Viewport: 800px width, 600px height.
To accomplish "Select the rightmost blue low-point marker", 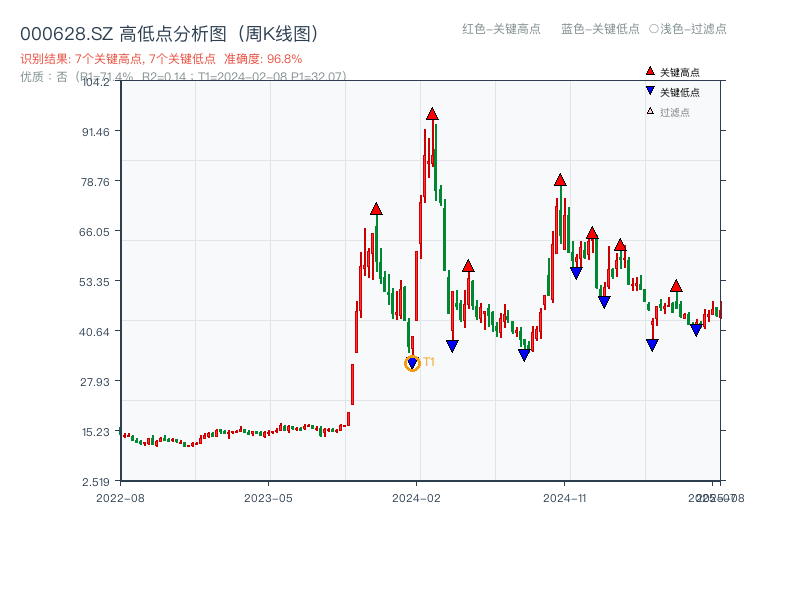I will [x=696, y=327].
